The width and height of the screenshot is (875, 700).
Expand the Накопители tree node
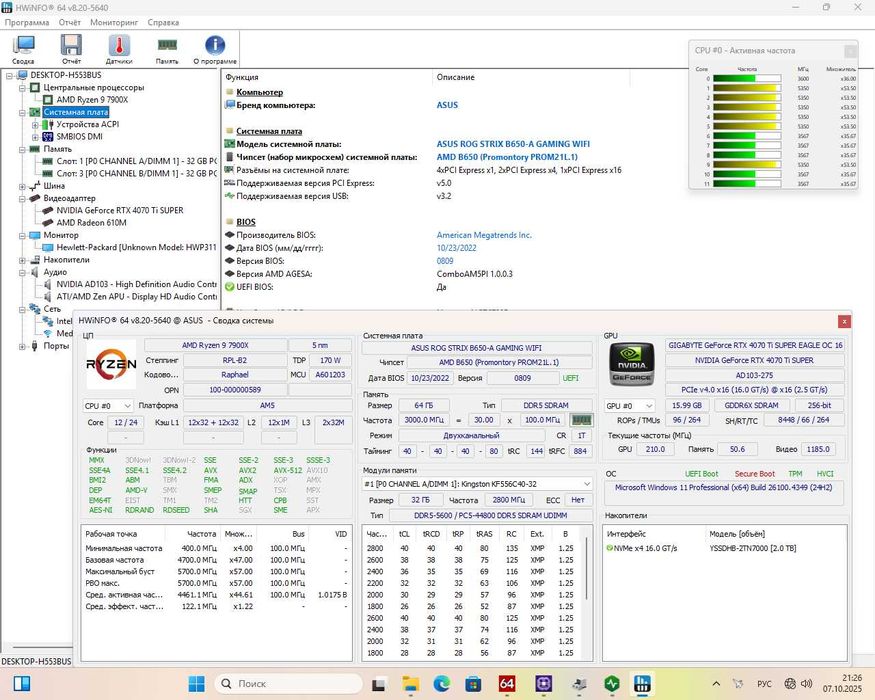coord(22,260)
